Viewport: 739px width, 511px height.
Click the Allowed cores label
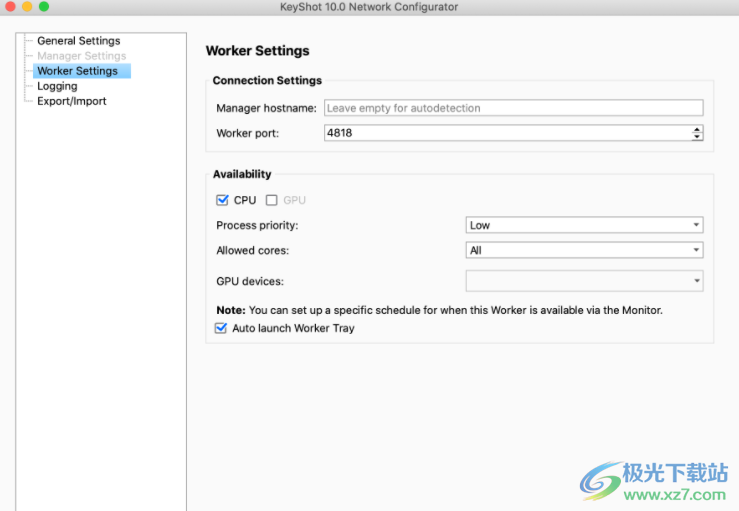[x=253, y=250]
